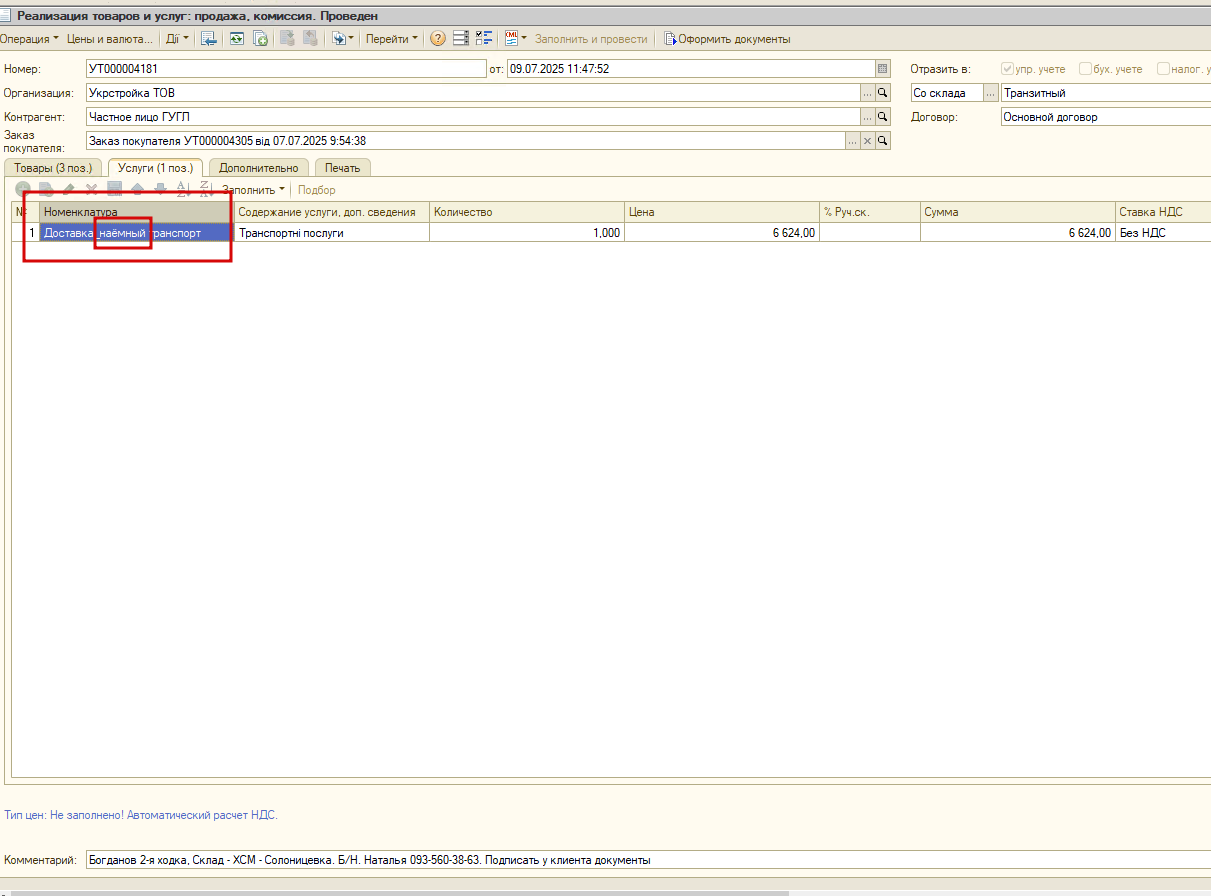The height and width of the screenshot is (896, 1211).
Task: Open the Заполнить dropdown in table toolbar
Action: point(253,189)
